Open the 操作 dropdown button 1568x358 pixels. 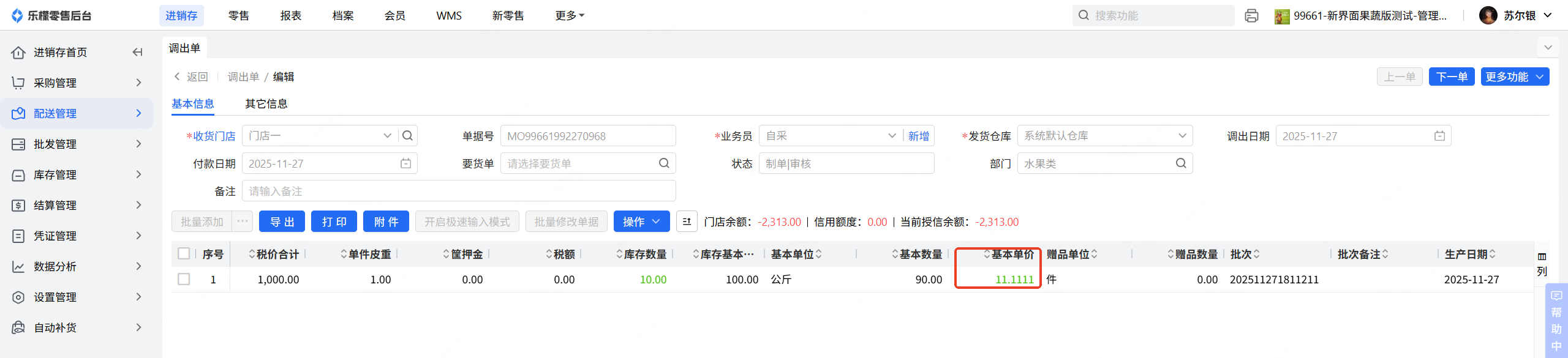click(x=641, y=222)
